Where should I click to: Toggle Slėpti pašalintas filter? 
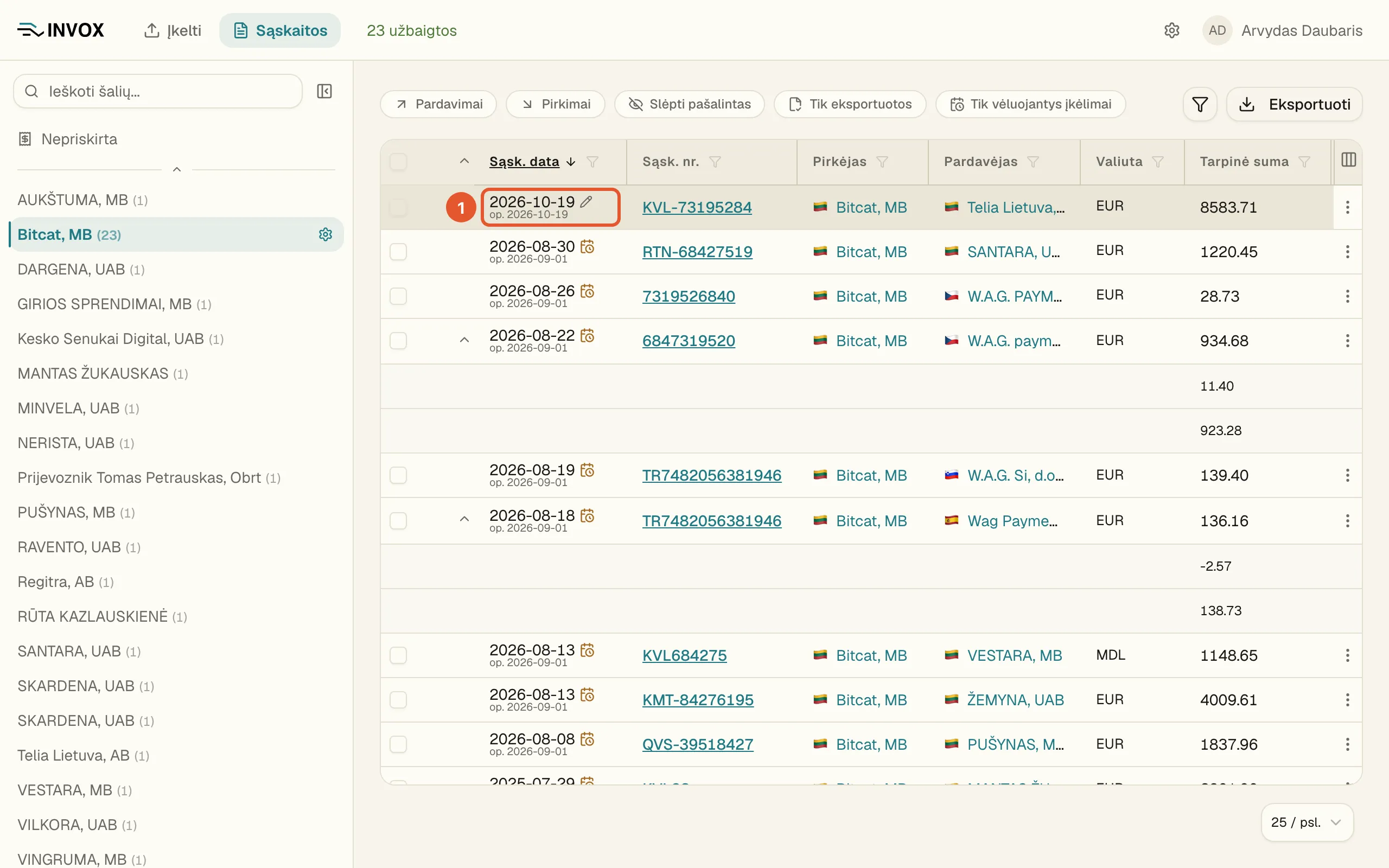[689, 105]
